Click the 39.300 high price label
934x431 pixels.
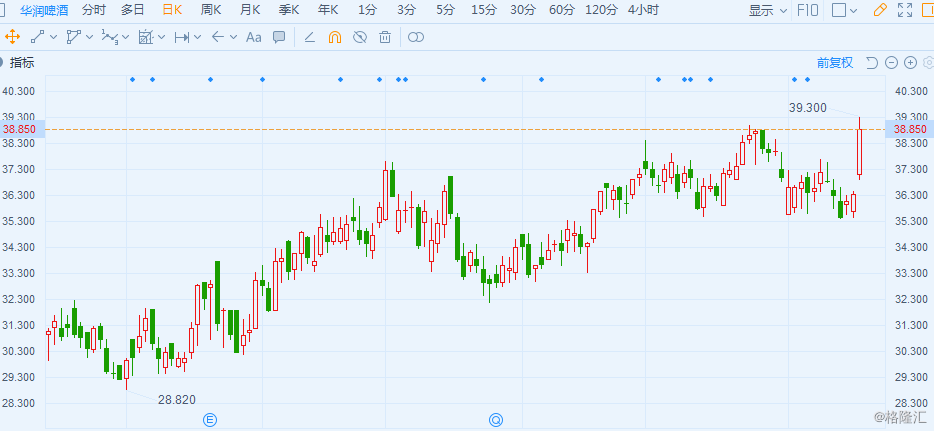[808, 107]
